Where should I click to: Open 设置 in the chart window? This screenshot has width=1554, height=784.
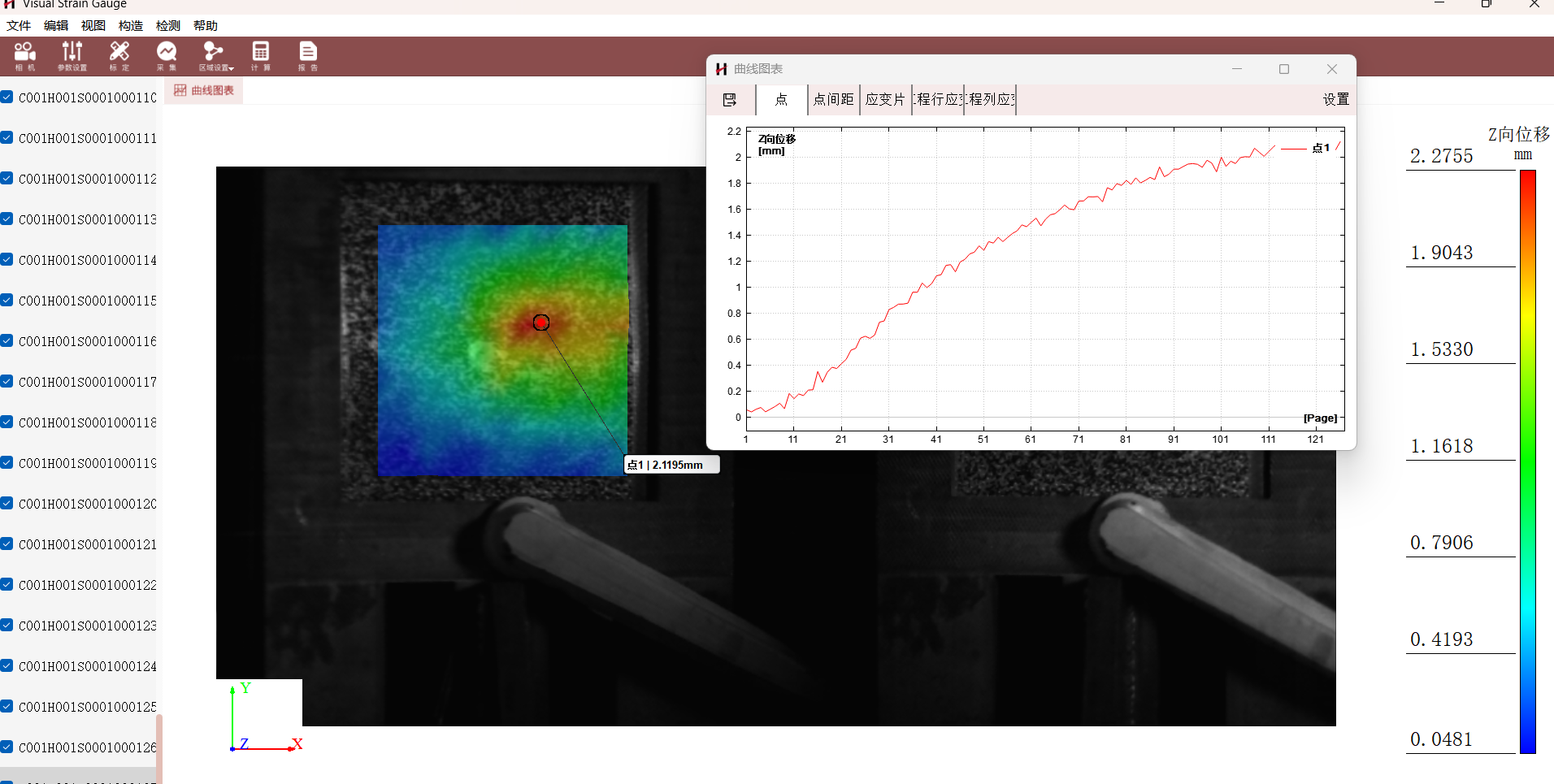1336,99
